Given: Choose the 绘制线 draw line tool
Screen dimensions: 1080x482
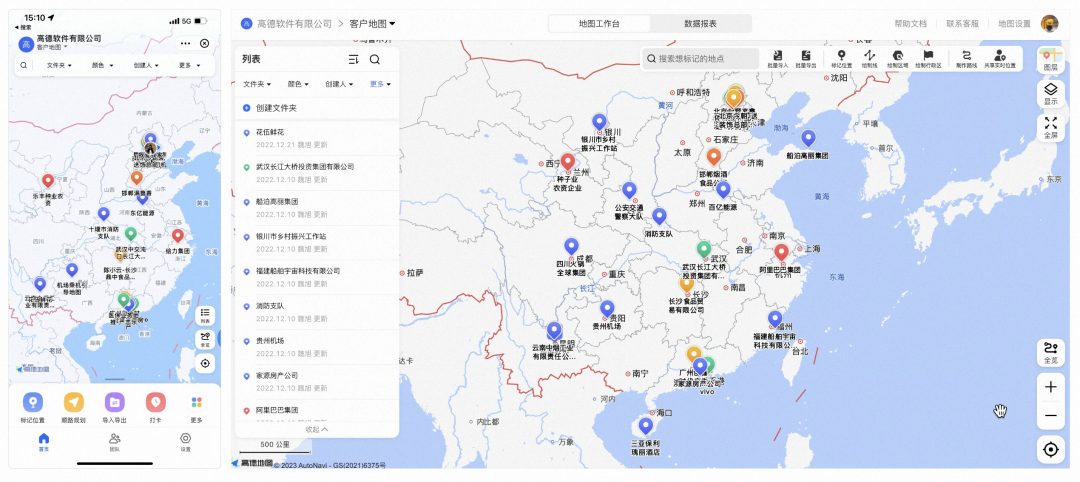Looking at the screenshot, I should [869, 58].
